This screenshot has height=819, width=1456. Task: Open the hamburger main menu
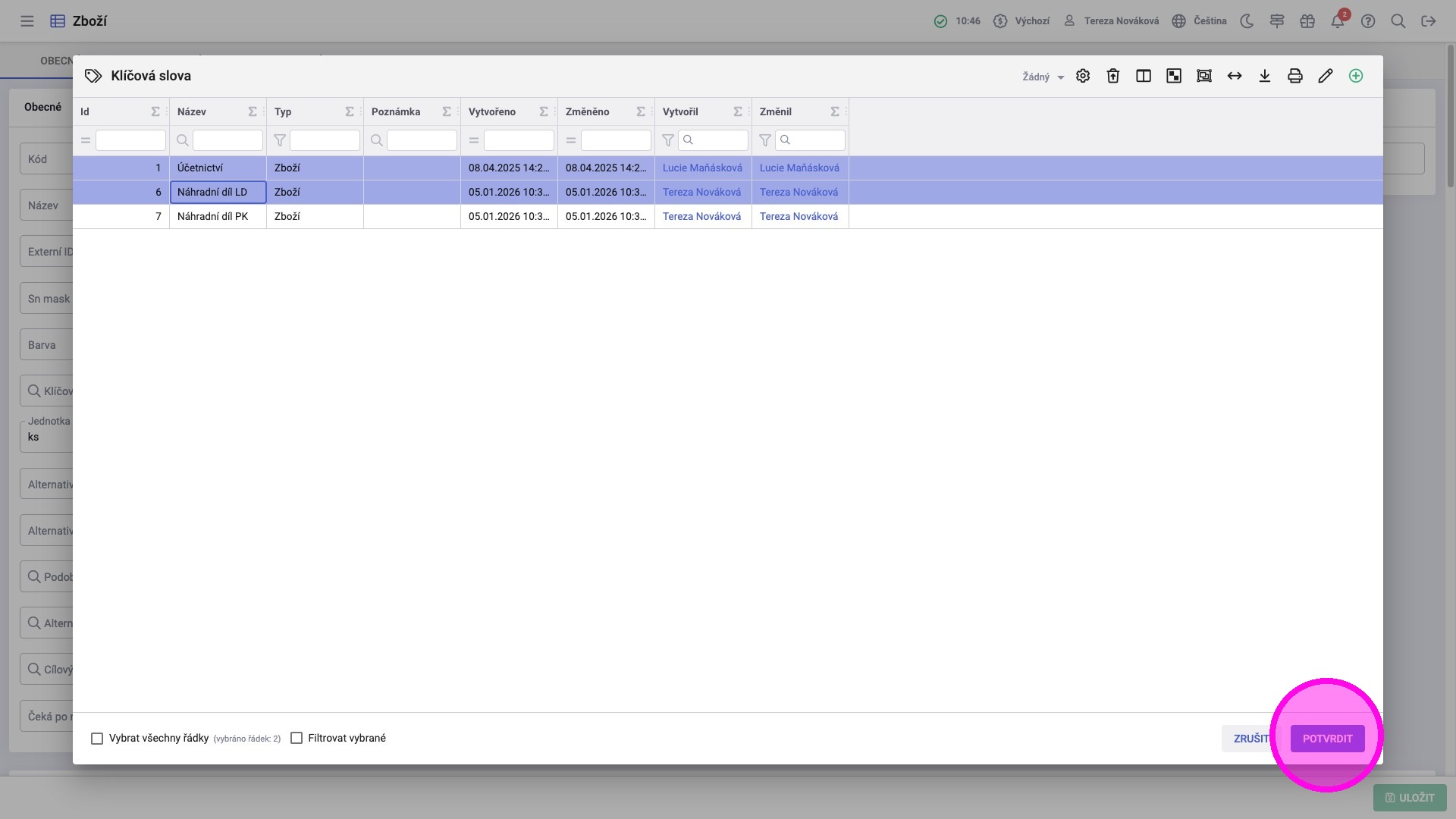click(27, 21)
